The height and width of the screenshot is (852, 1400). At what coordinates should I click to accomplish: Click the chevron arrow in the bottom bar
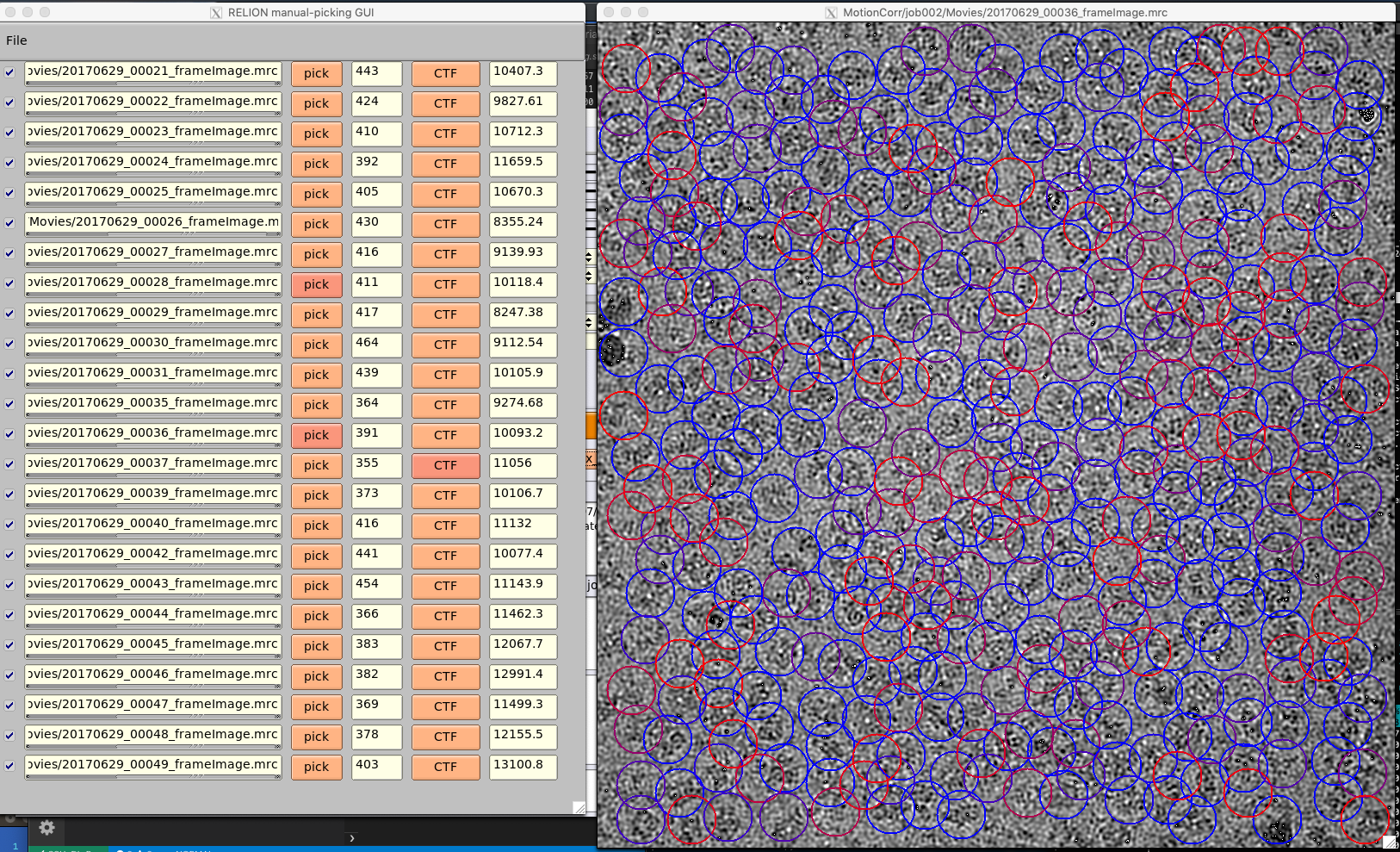tap(351, 837)
